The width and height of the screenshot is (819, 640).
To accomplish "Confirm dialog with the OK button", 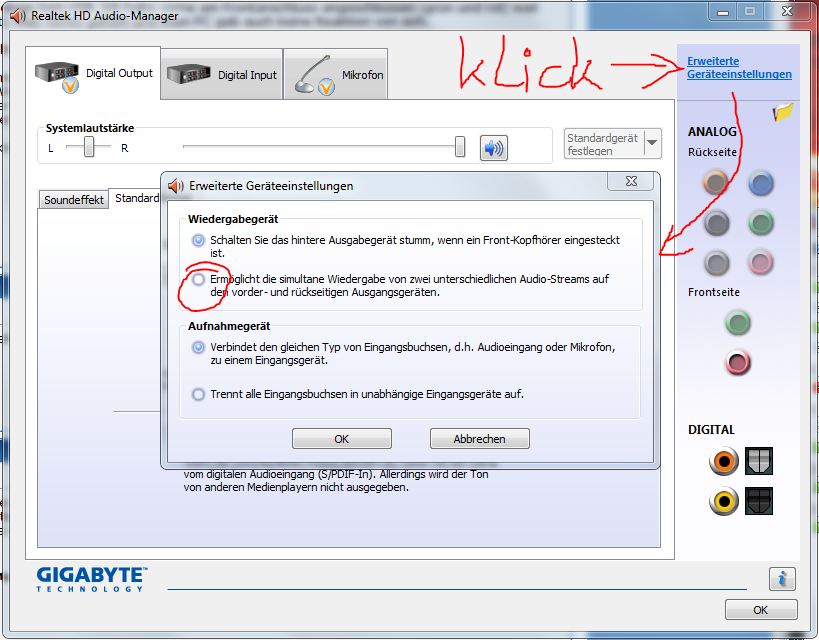I will pos(342,439).
